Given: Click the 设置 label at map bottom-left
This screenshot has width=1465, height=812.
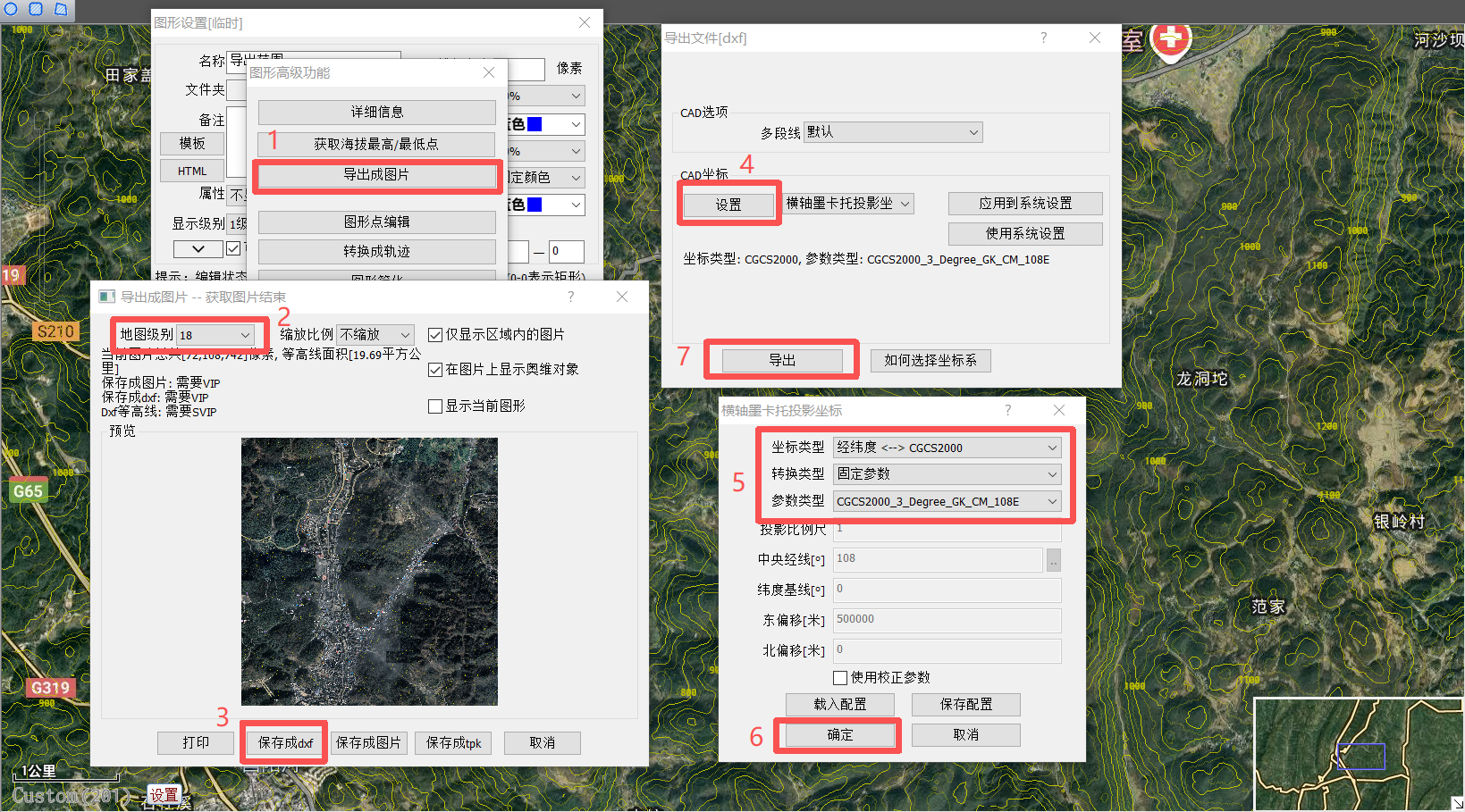Looking at the screenshot, I should point(164,794).
